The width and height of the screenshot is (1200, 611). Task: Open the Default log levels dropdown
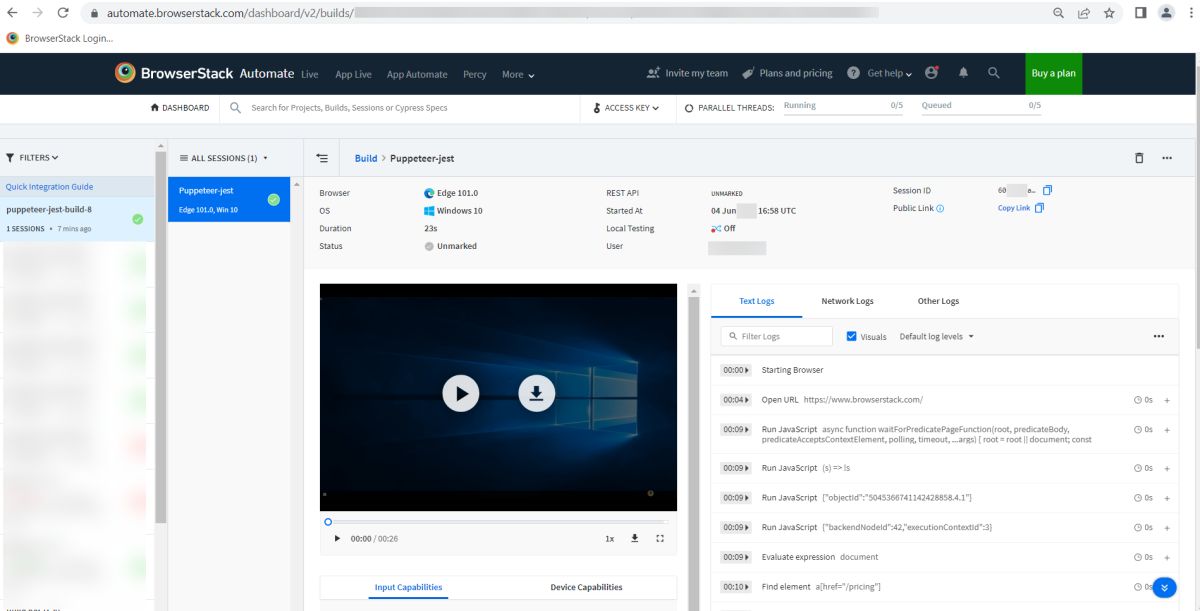(937, 336)
